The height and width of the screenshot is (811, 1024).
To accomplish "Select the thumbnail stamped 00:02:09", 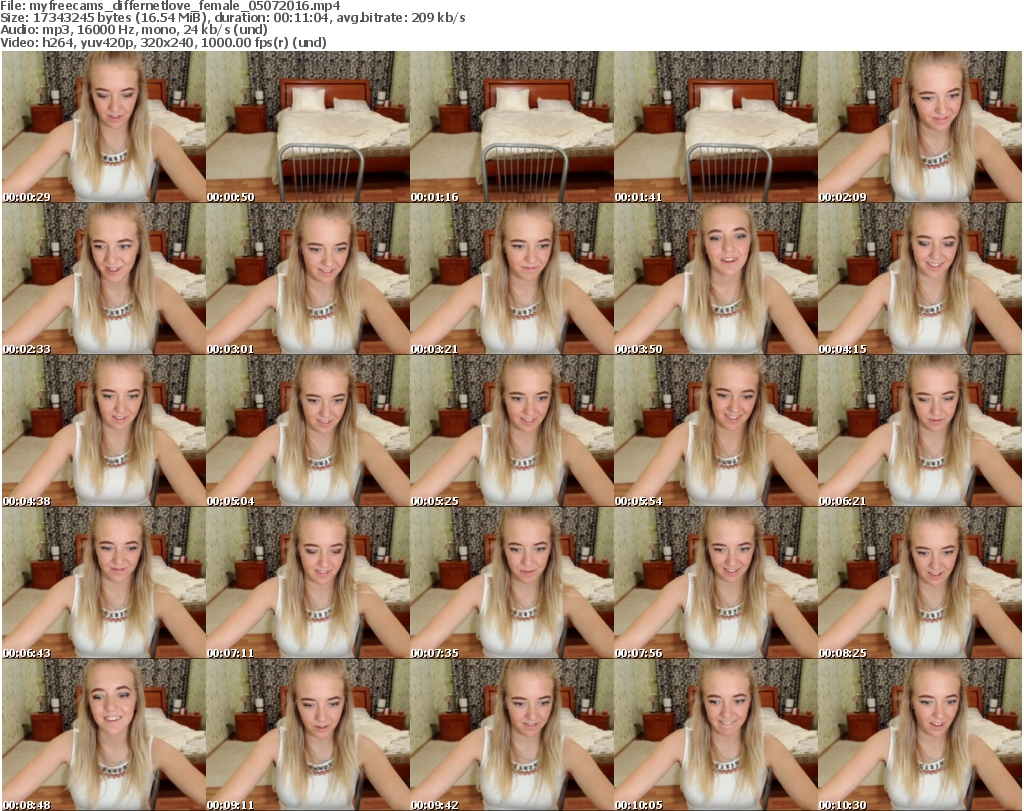I will 920,127.
